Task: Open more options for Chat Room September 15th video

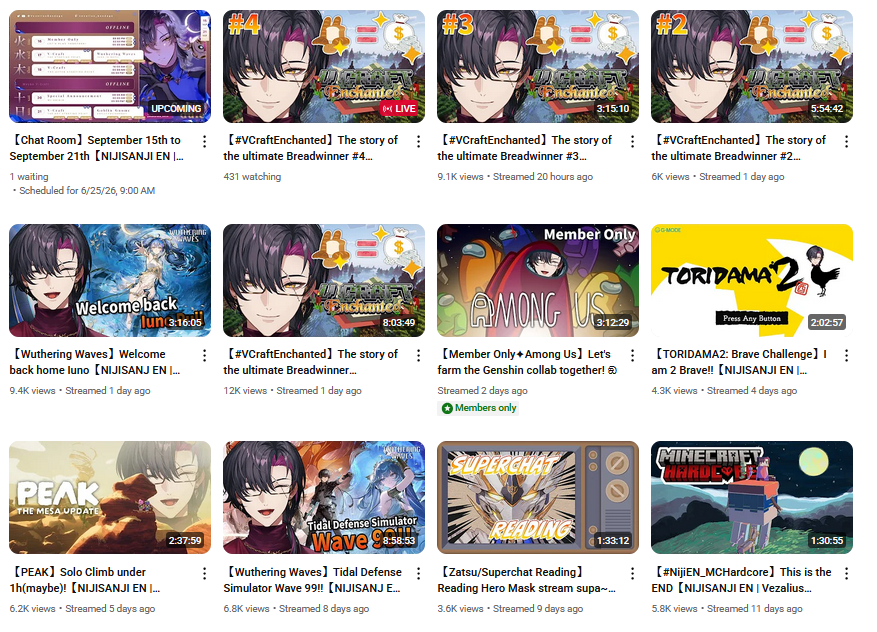Action: 205,142
